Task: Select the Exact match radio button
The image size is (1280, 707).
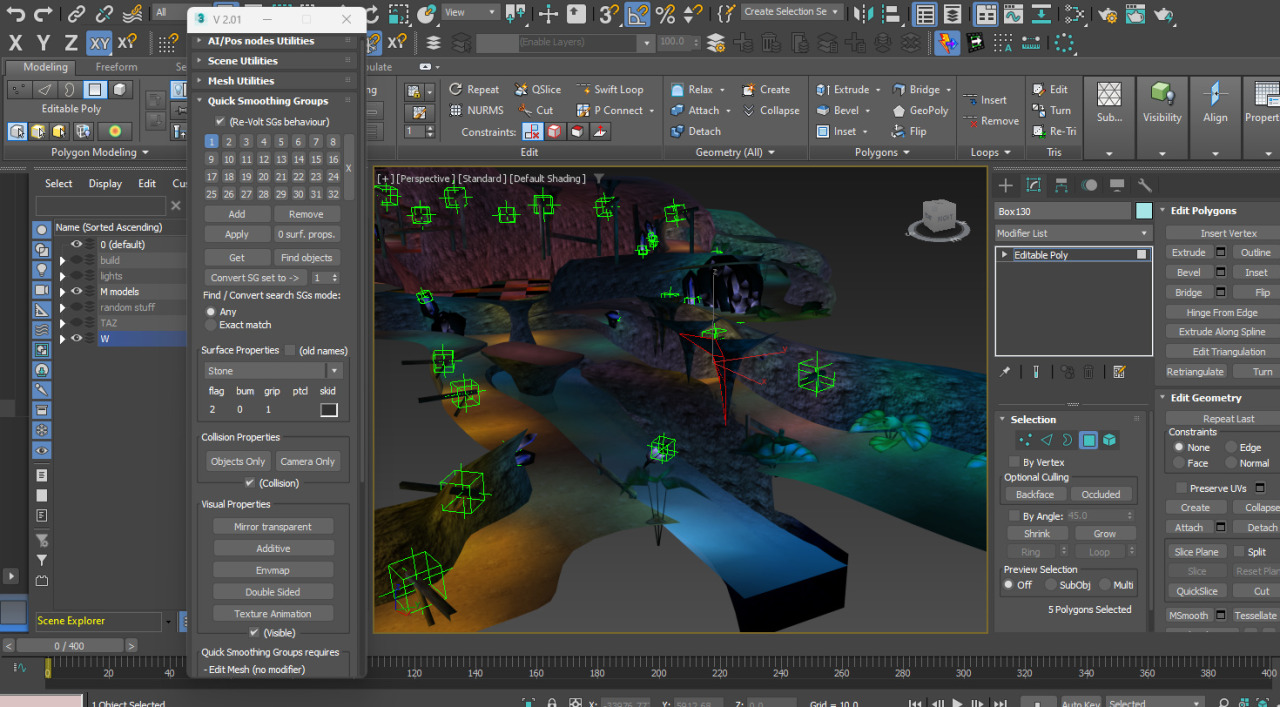Action: click(210, 325)
